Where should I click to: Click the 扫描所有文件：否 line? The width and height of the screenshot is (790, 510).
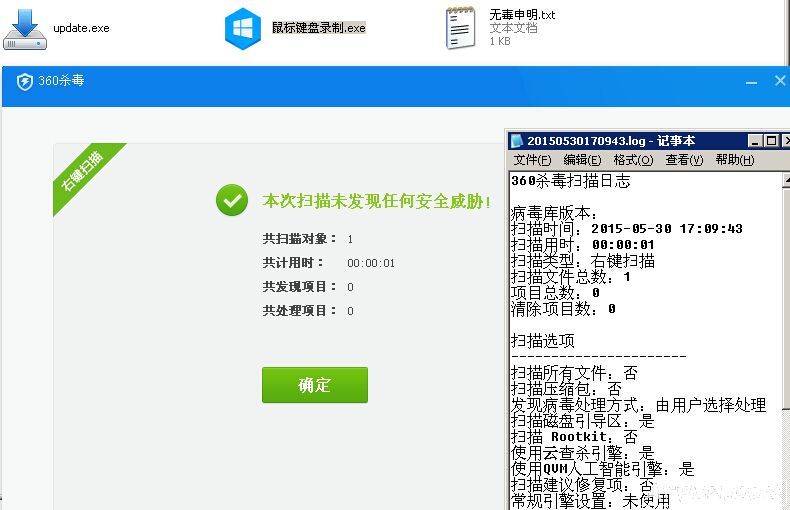pos(574,373)
